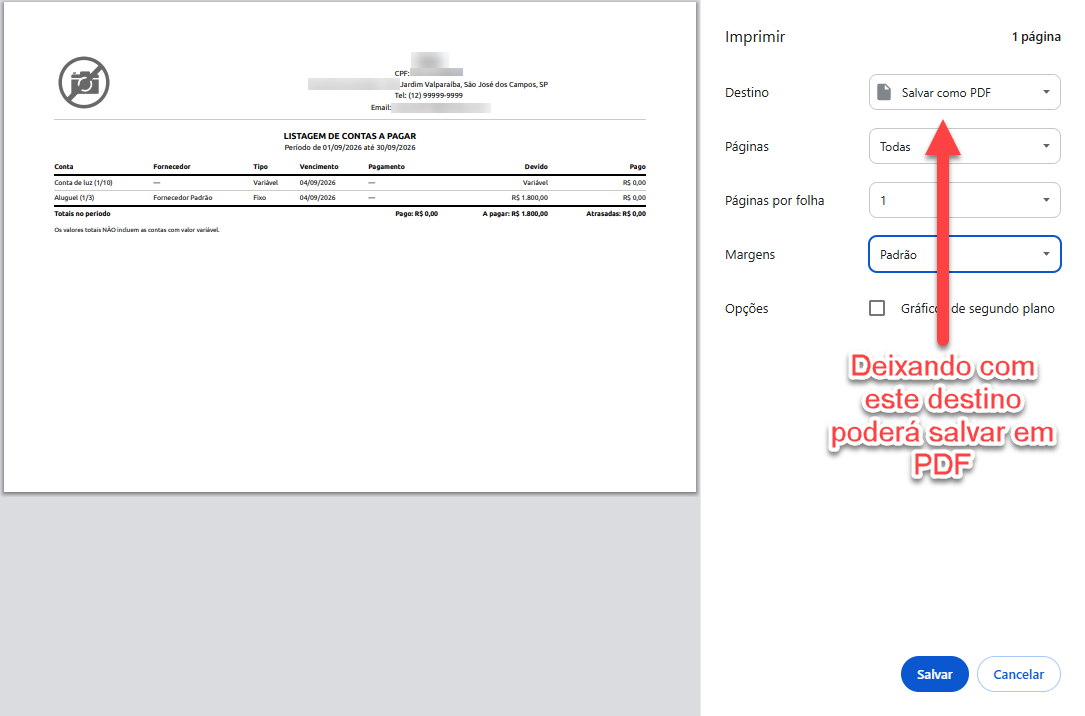Click the PDF document icon in Destino field
The width and height of the screenshot is (1085, 716).
pyautogui.click(x=884, y=92)
